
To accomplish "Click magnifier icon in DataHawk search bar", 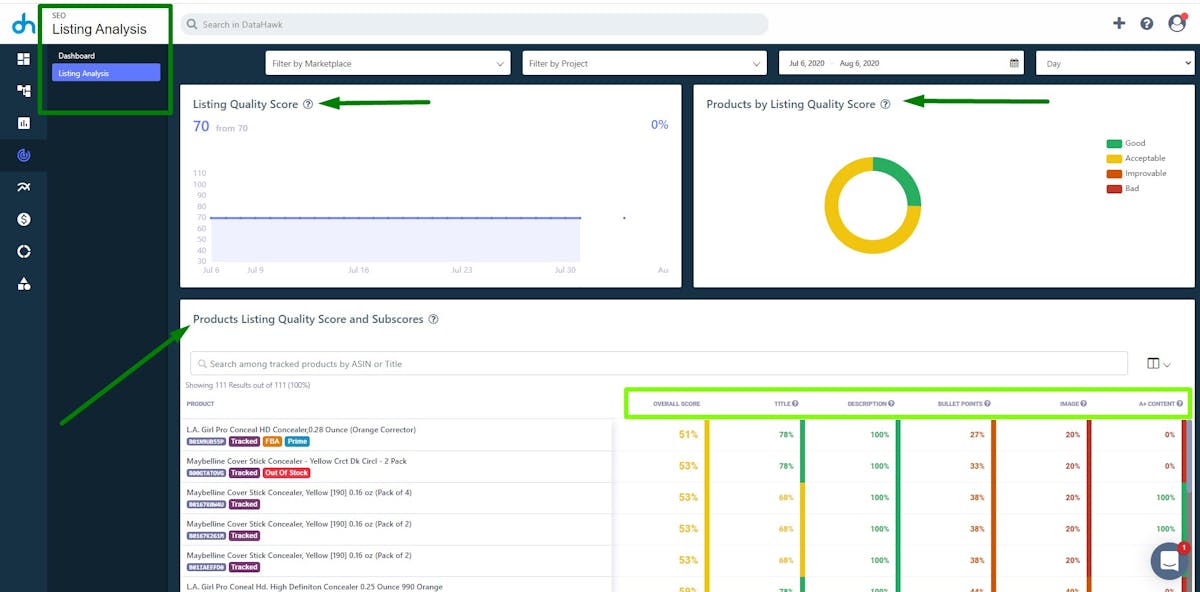I will coord(194,24).
